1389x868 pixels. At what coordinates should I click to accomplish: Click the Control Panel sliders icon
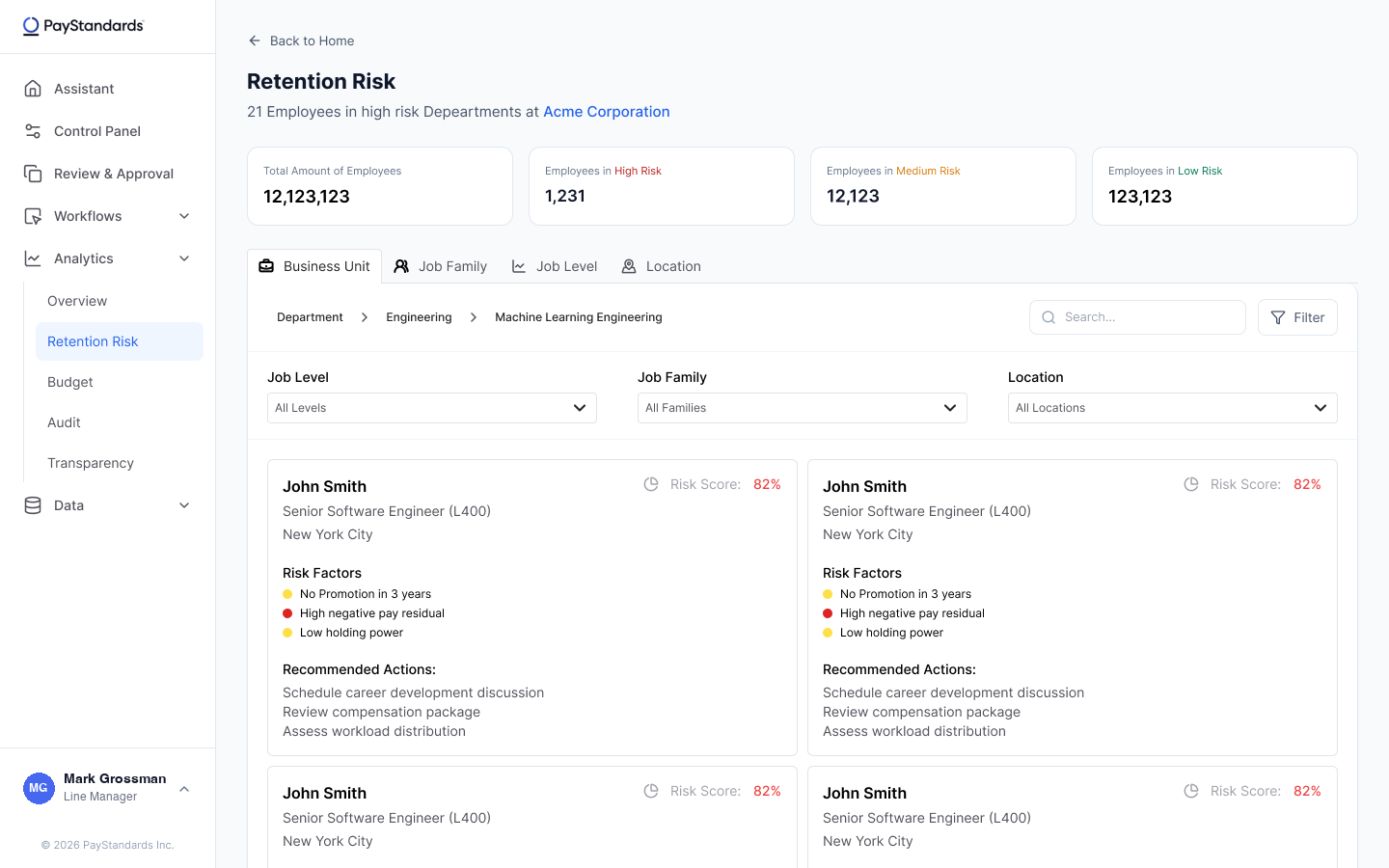[x=33, y=131]
